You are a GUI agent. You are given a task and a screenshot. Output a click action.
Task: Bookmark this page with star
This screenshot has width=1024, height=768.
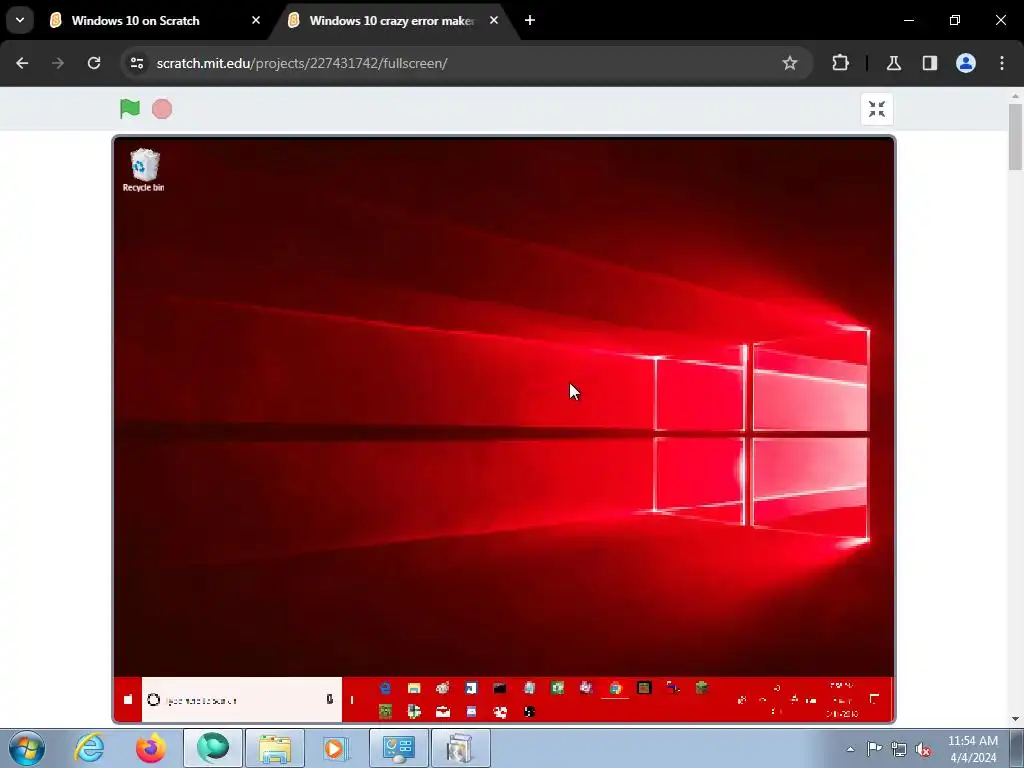coord(790,63)
